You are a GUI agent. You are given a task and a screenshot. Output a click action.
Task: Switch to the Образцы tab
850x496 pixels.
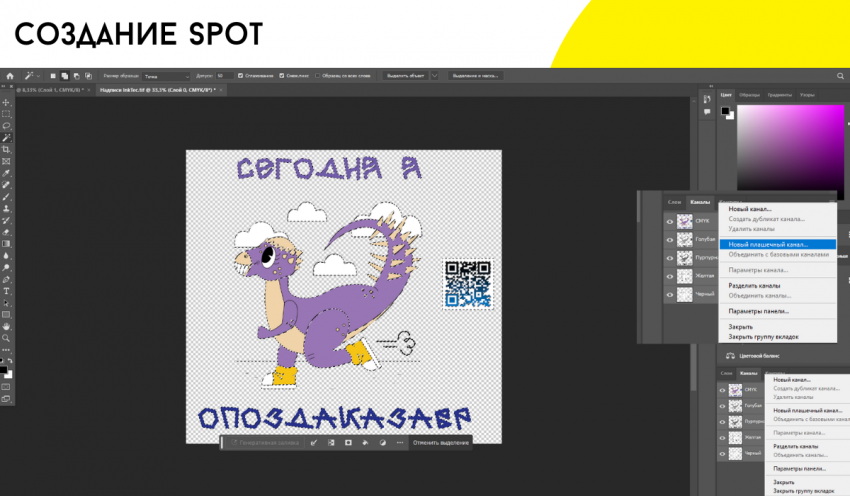pyautogui.click(x=749, y=95)
